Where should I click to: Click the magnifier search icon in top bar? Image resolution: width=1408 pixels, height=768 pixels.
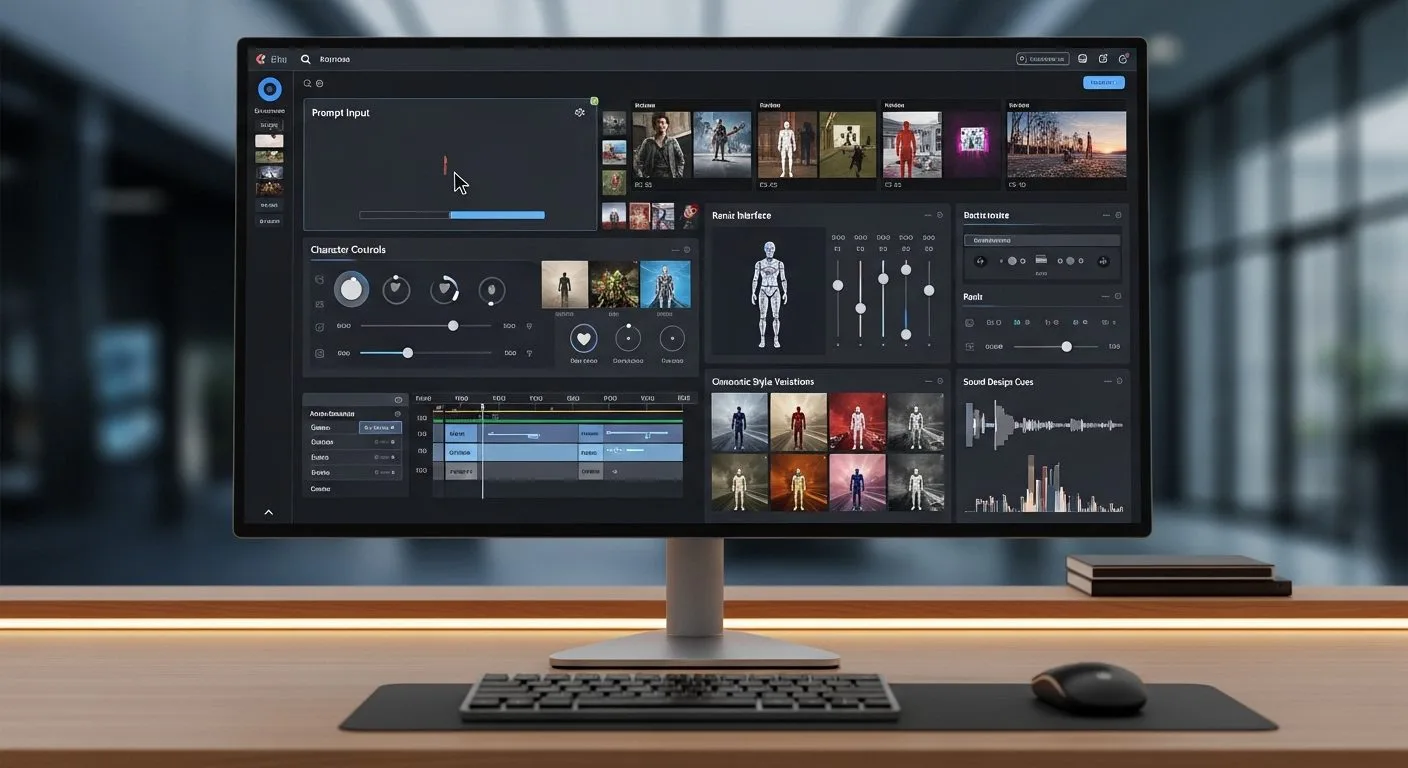[306, 59]
